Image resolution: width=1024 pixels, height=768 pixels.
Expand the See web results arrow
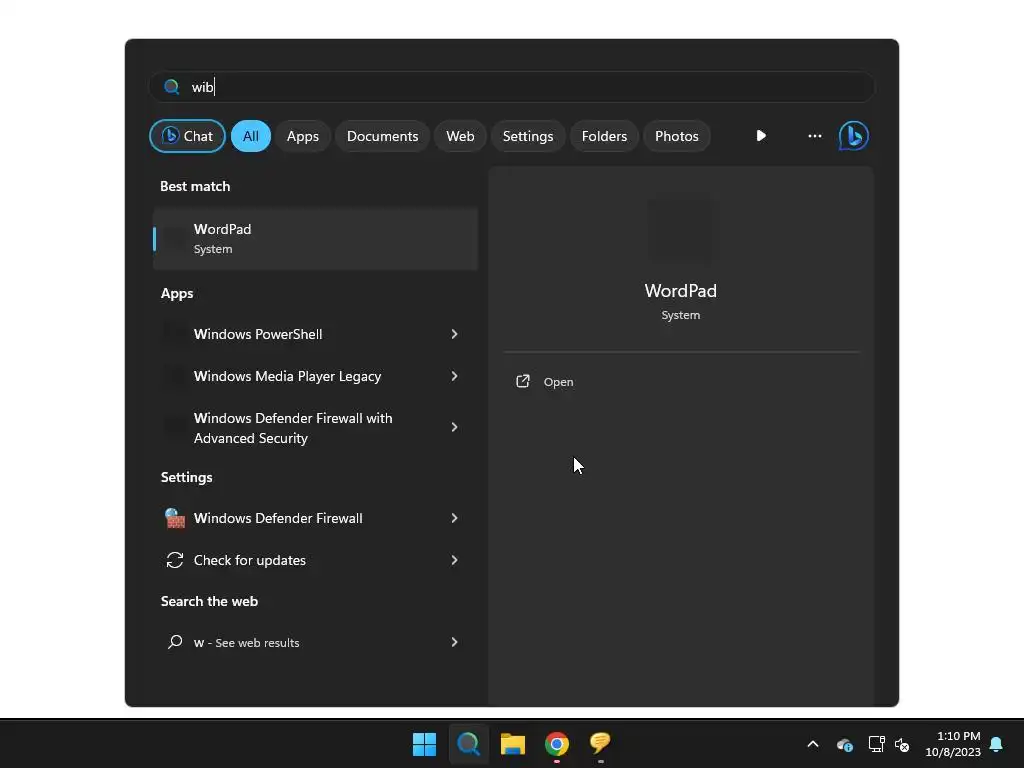454,642
